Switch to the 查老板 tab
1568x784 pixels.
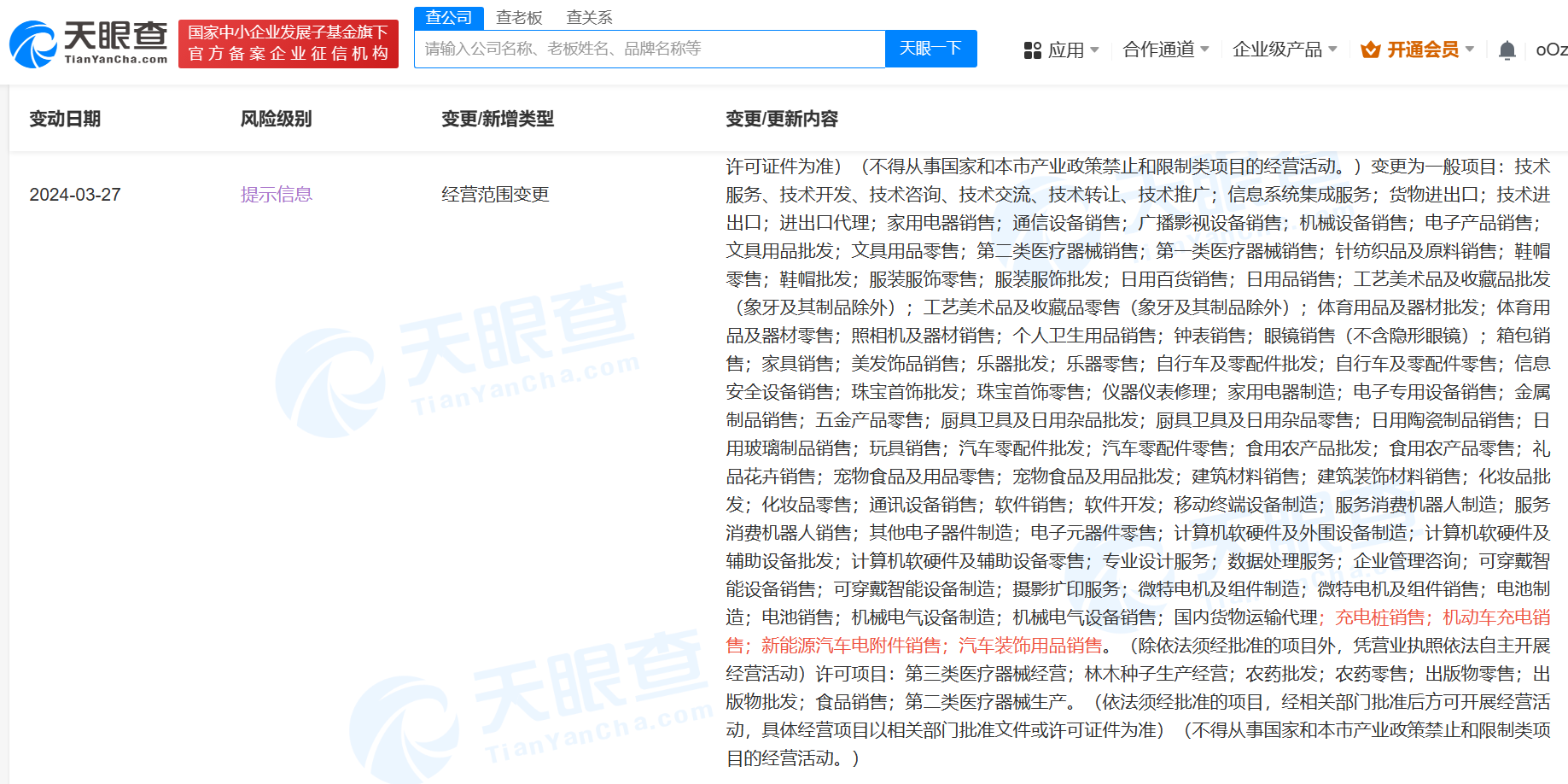[x=519, y=17]
